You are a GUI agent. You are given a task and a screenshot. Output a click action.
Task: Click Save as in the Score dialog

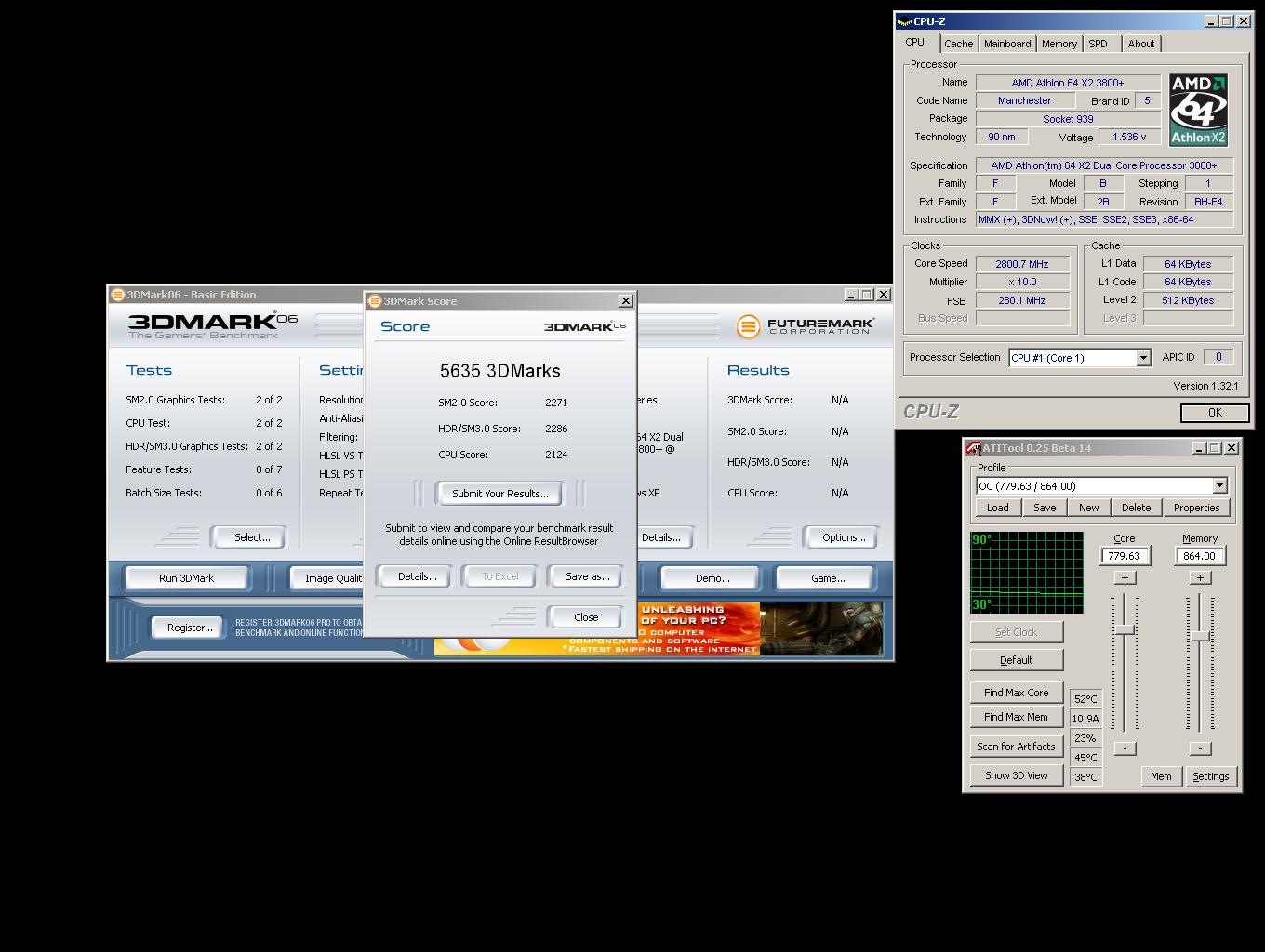(587, 576)
